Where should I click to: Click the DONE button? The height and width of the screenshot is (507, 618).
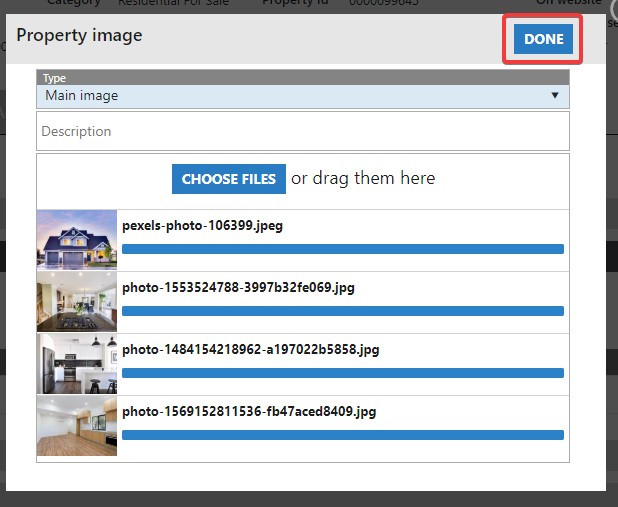[x=544, y=40]
